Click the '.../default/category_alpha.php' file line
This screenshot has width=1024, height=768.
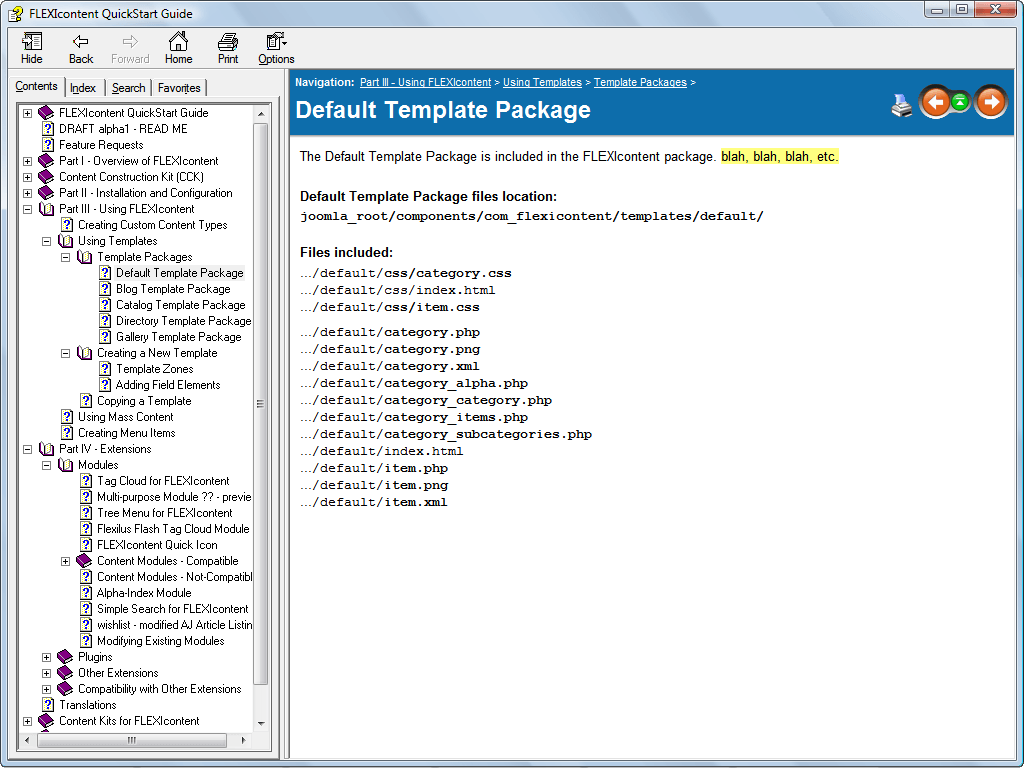pos(414,383)
